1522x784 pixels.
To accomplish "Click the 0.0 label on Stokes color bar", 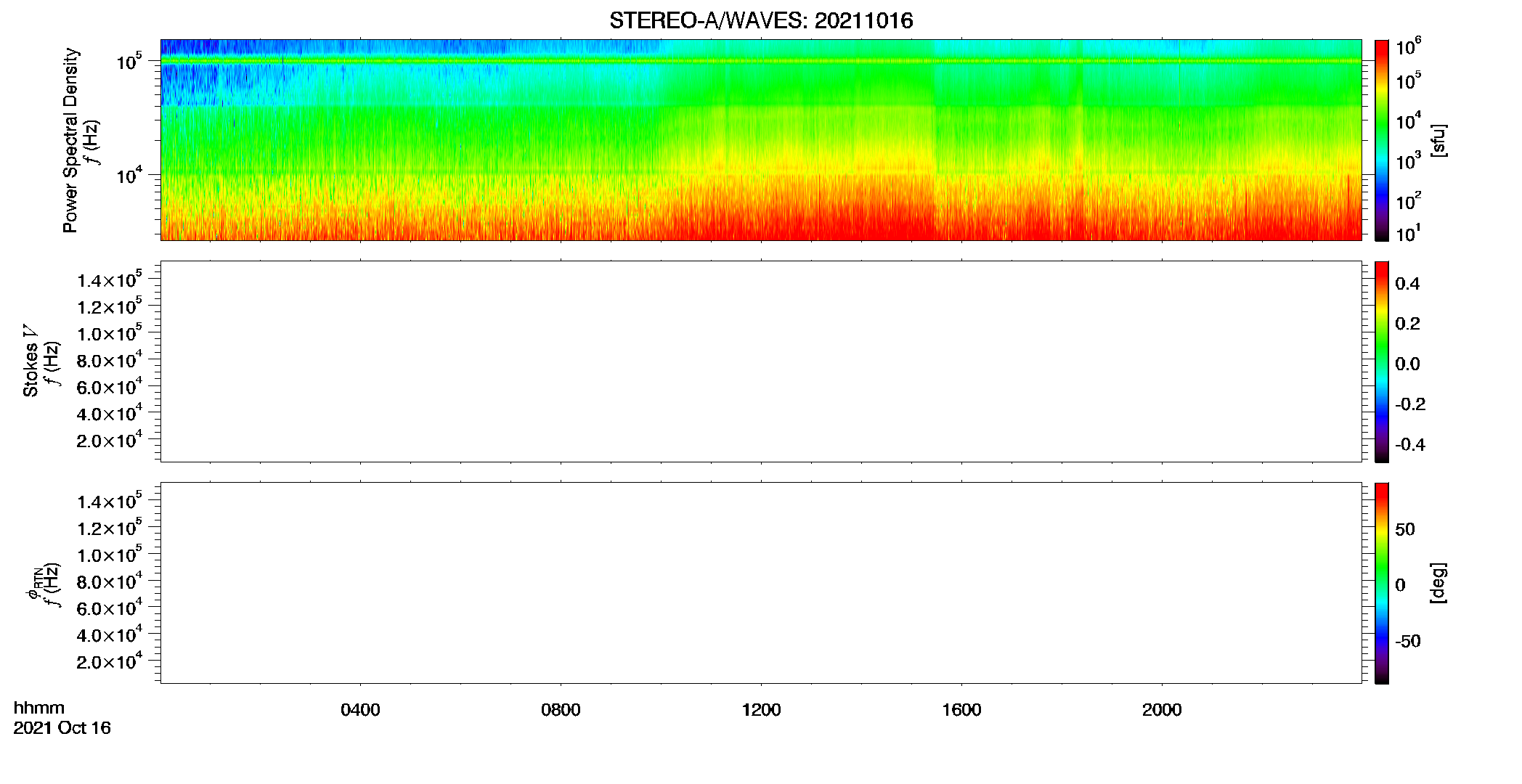I will (1407, 364).
